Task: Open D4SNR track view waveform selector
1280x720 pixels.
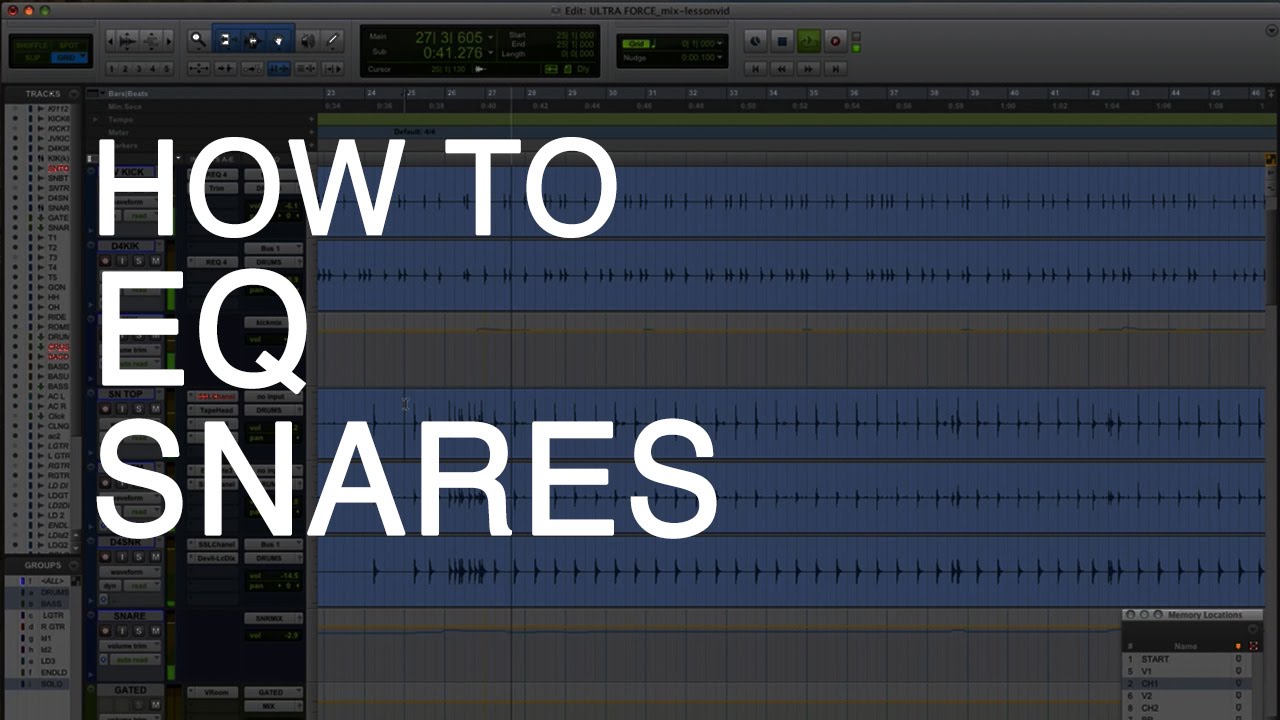Action: (x=130, y=572)
